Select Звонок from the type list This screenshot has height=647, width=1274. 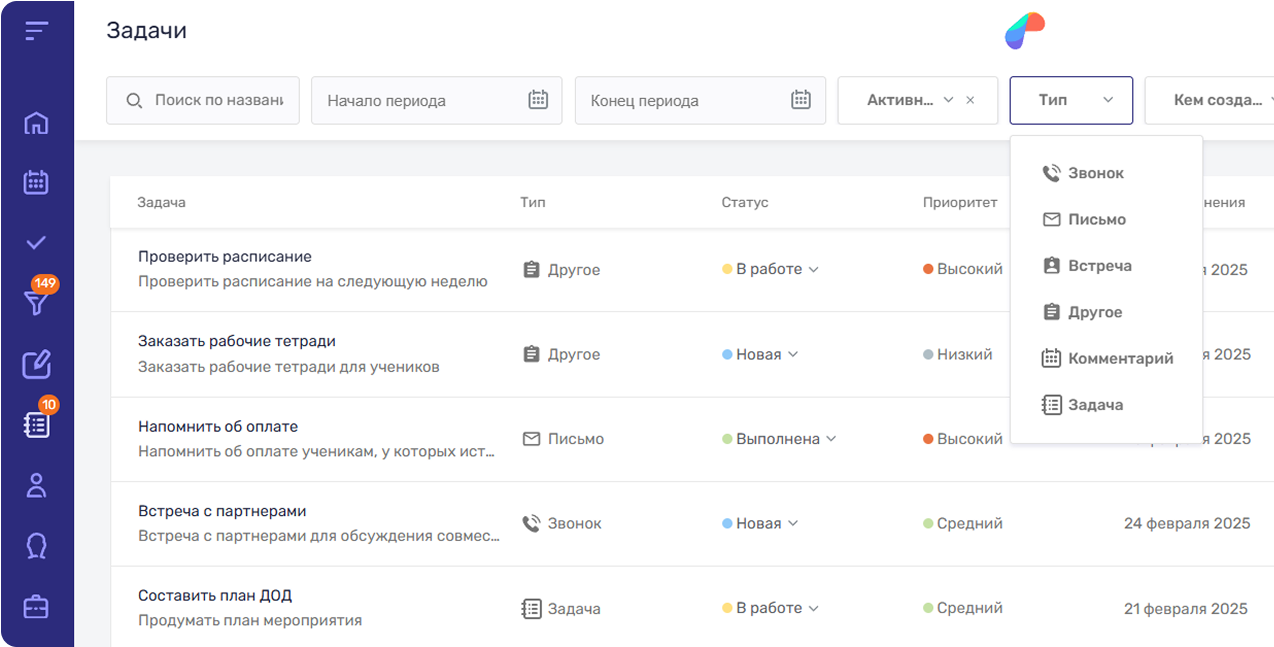pos(1095,173)
